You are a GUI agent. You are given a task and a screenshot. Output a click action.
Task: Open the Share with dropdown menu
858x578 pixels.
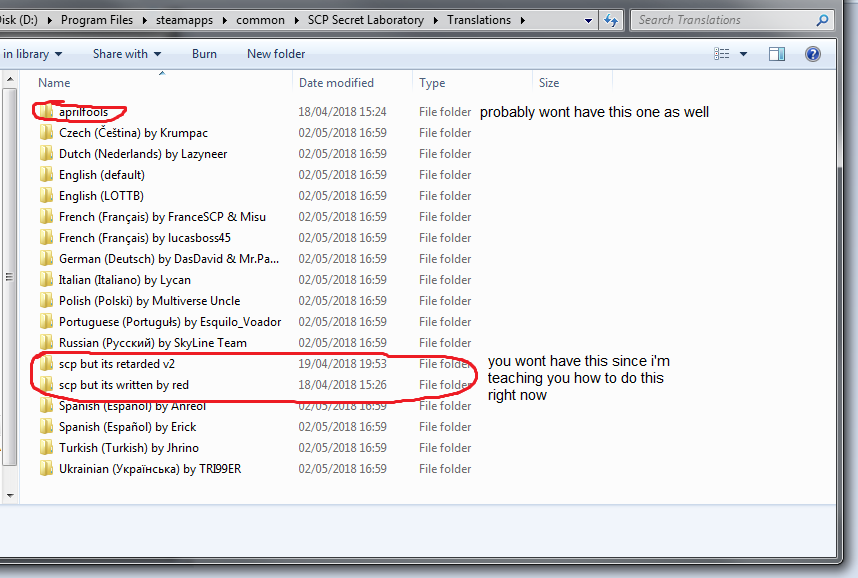coord(126,54)
